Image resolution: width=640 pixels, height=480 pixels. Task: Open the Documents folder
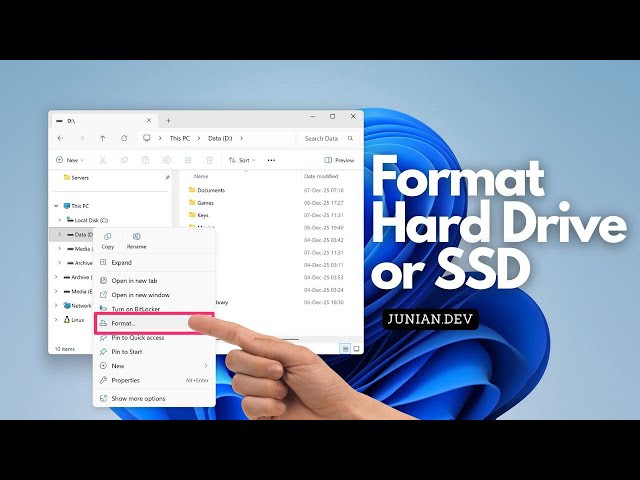tap(207, 190)
